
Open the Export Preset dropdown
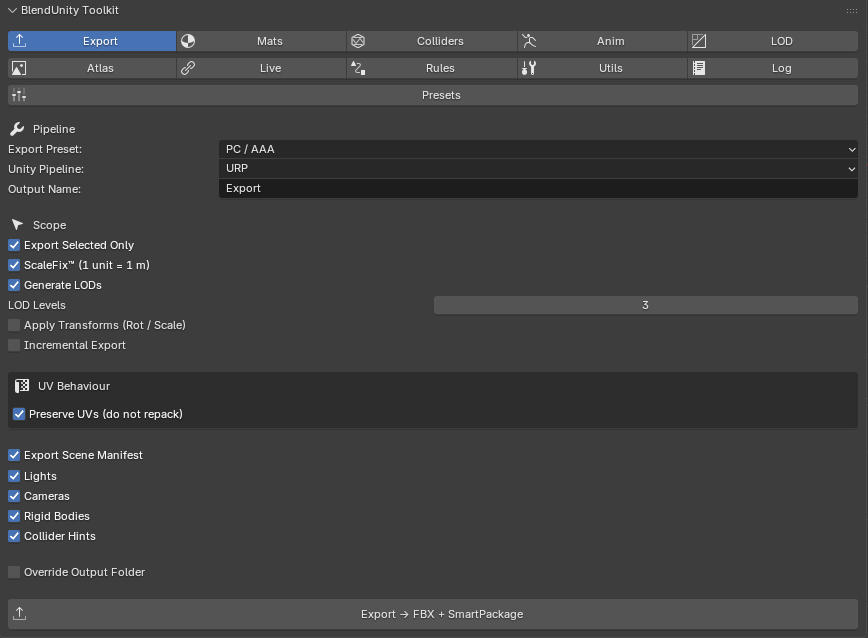coord(538,149)
